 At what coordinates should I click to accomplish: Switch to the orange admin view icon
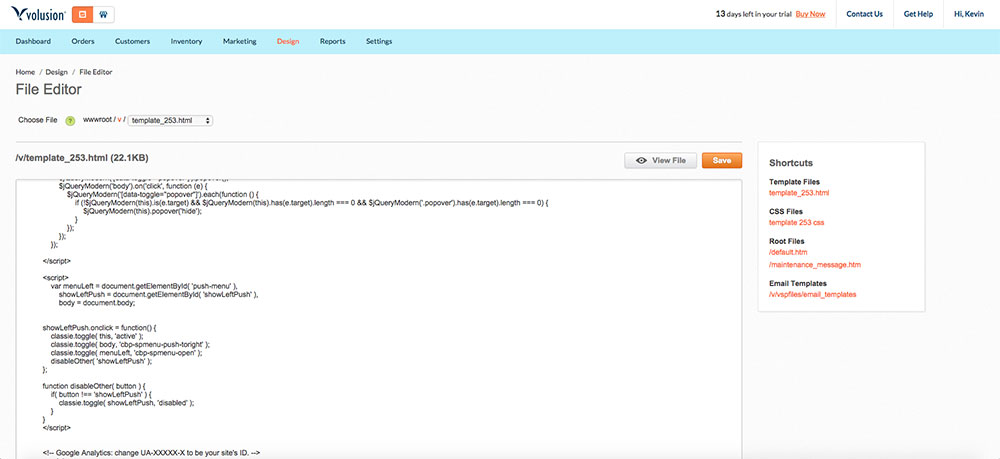click(x=82, y=14)
